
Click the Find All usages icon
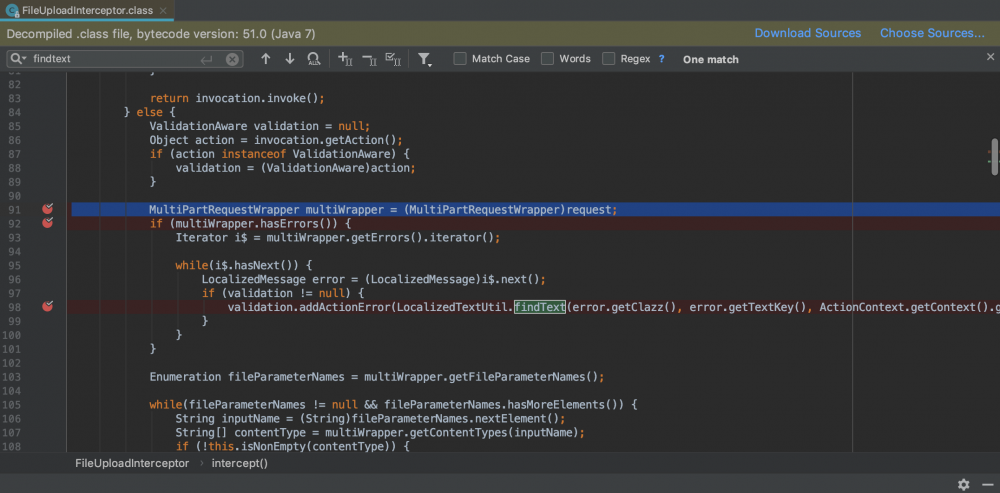[x=315, y=59]
